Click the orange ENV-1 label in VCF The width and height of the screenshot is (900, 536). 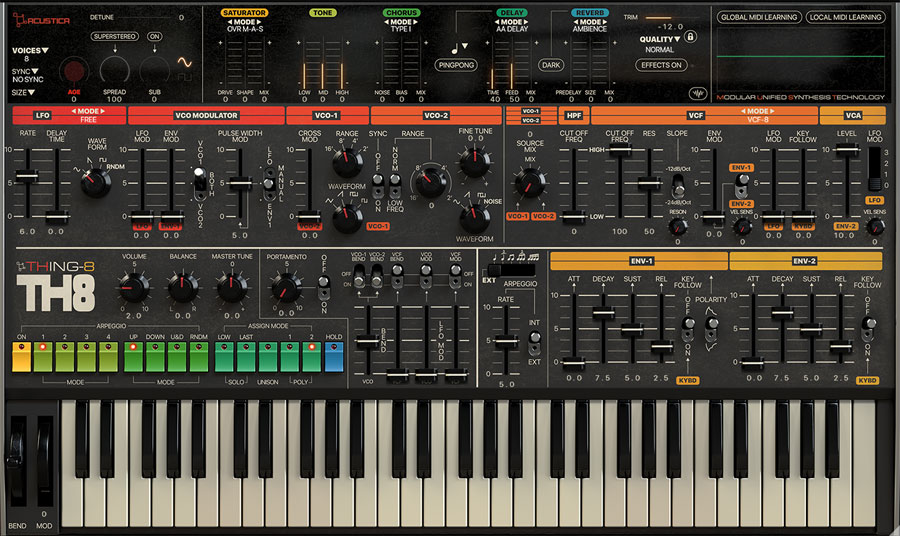click(741, 168)
